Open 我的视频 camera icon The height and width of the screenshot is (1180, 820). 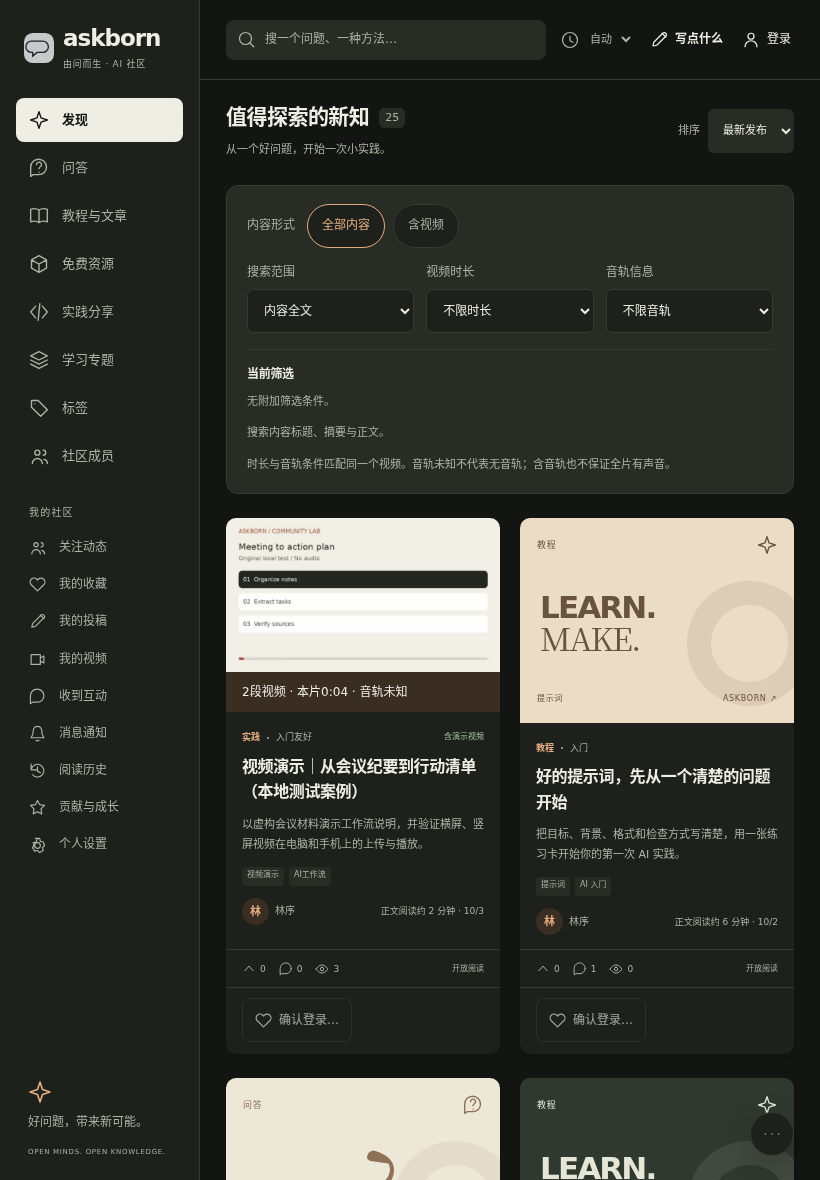38,658
